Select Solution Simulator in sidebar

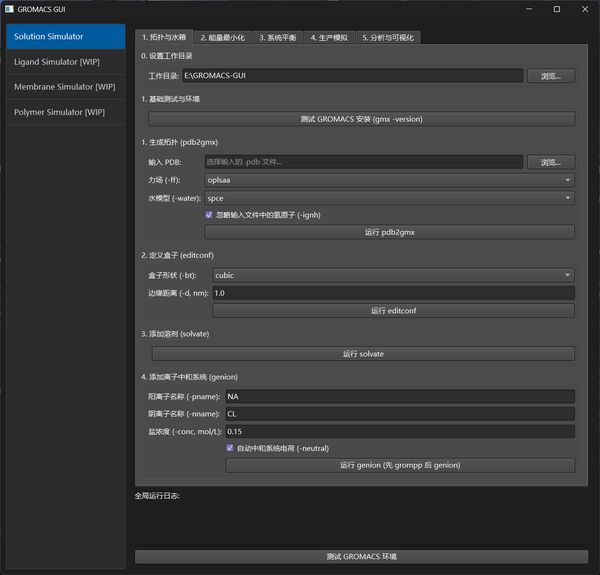[66, 37]
